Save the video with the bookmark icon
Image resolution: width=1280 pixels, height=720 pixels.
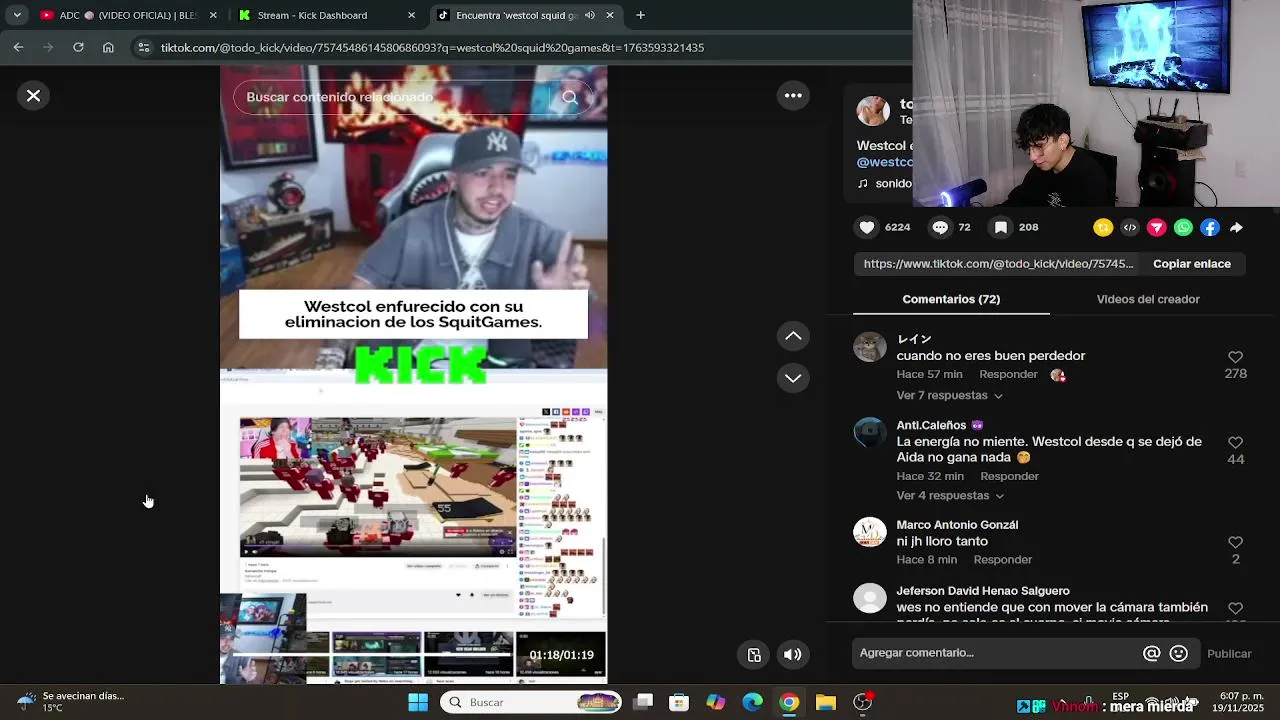[1000, 228]
